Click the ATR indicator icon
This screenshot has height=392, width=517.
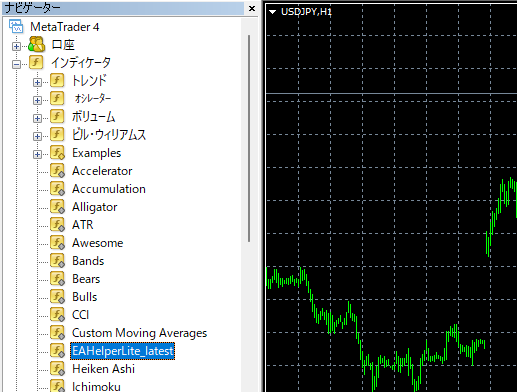point(57,225)
